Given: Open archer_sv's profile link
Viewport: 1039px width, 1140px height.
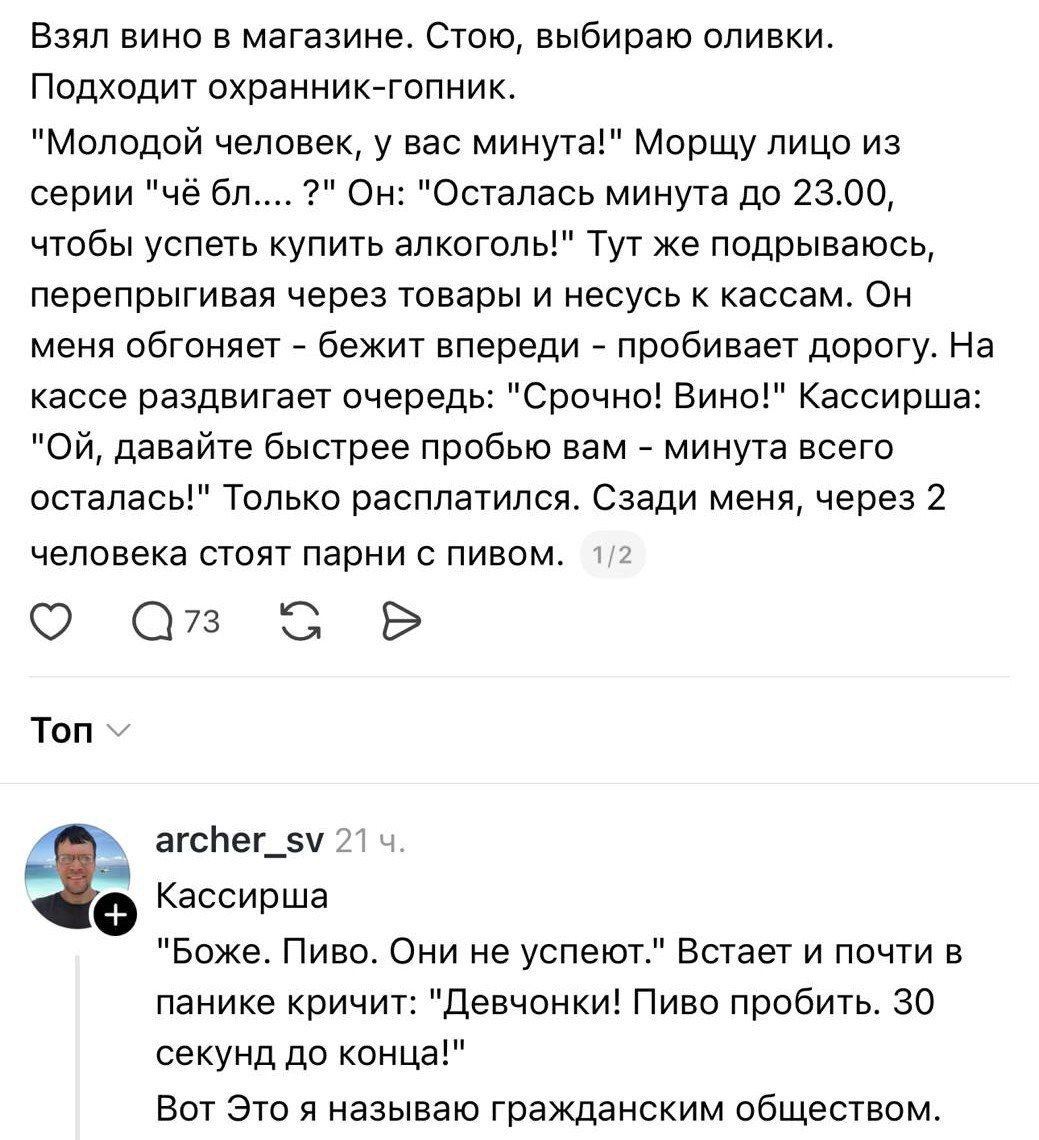Looking at the screenshot, I should point(237,839).
